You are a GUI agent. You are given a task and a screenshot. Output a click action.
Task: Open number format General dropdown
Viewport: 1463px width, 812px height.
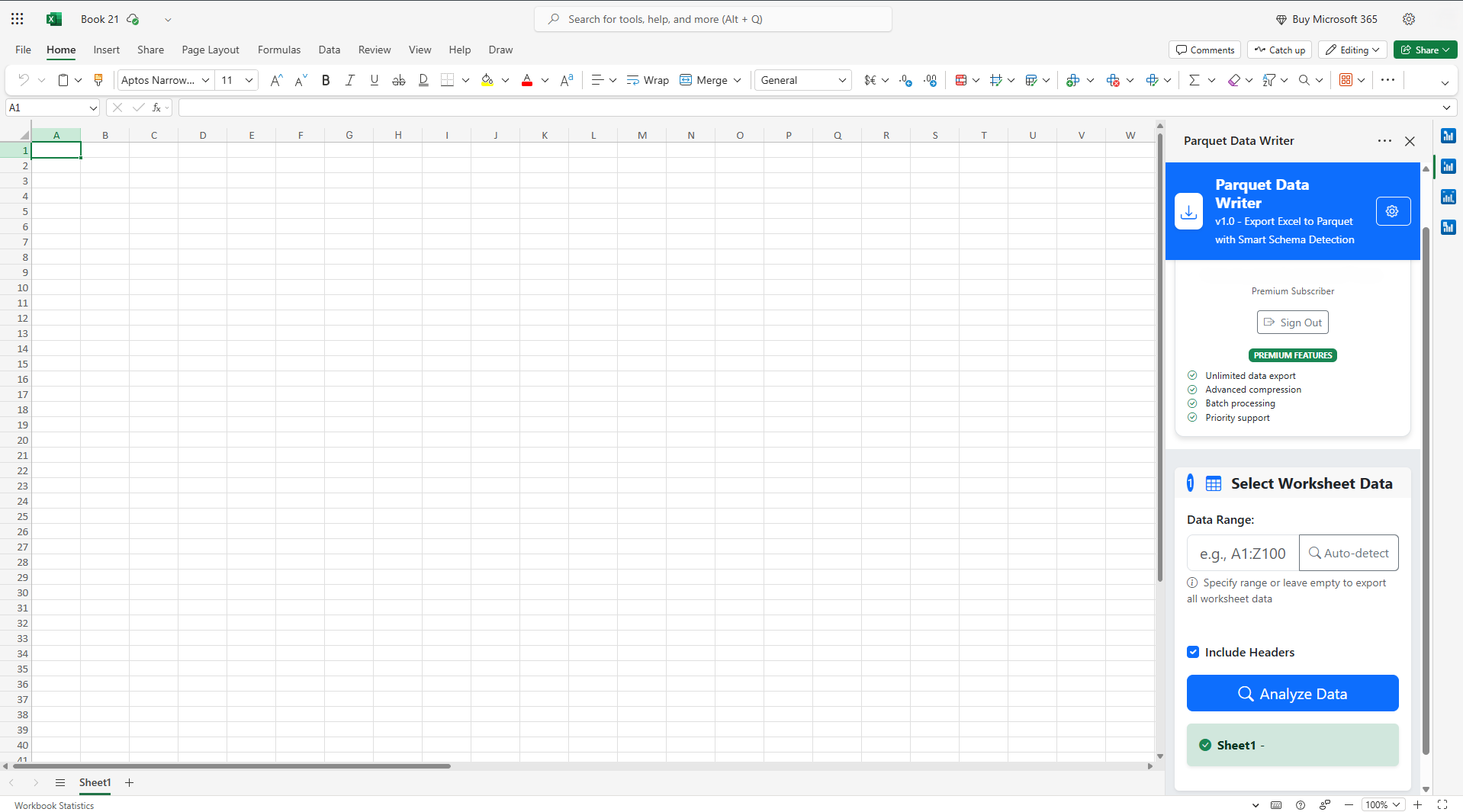click(x=803, y=80)
